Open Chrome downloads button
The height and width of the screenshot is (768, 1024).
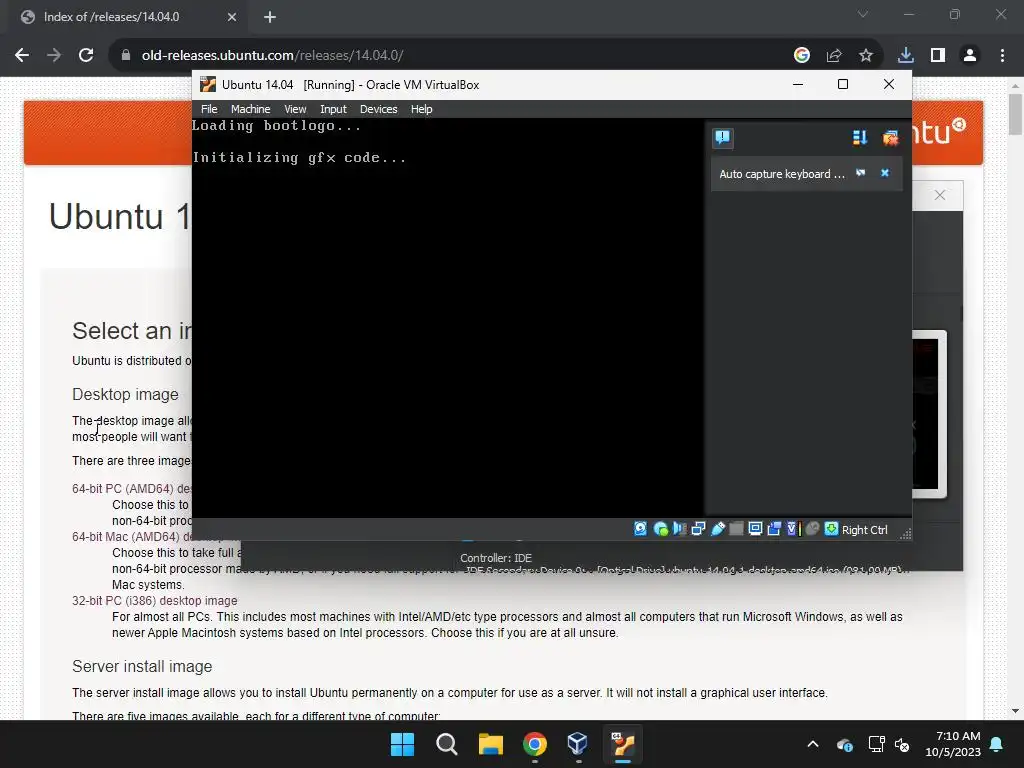tap(905, 56)
